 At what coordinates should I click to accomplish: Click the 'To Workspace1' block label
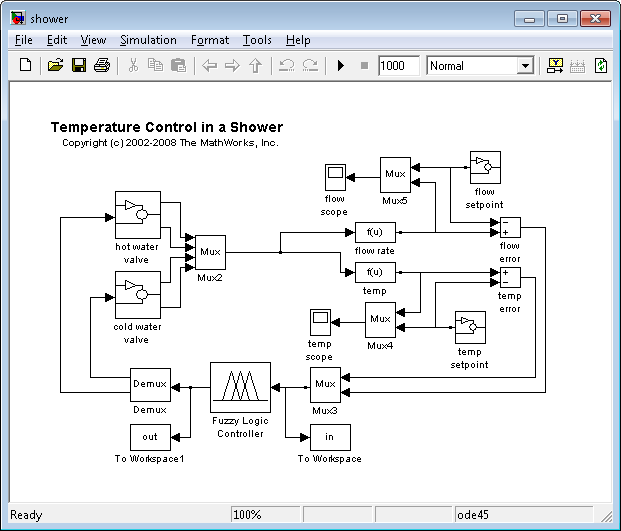coord(149,459)
